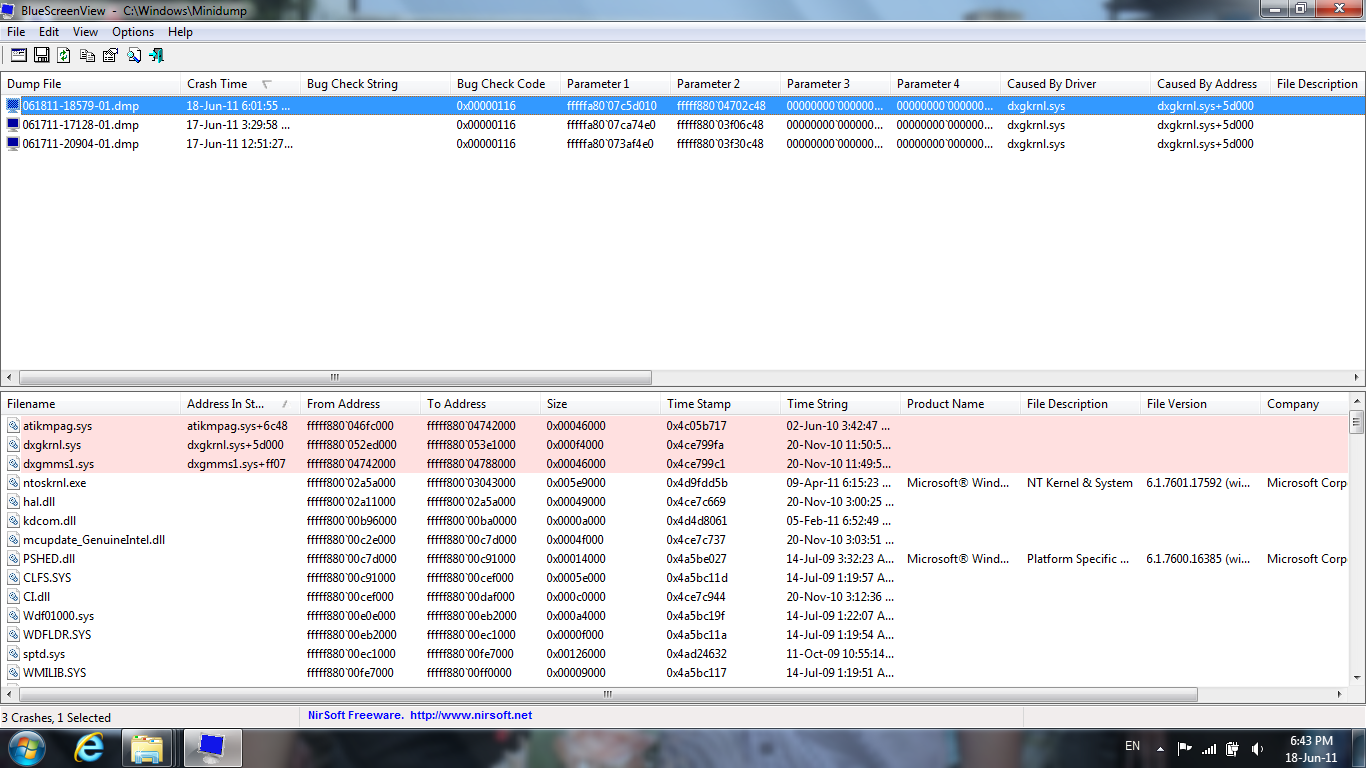Screen dimensions: 1366x768
Task: Sort by Time Stamp column header
Action: click(721, 404)
